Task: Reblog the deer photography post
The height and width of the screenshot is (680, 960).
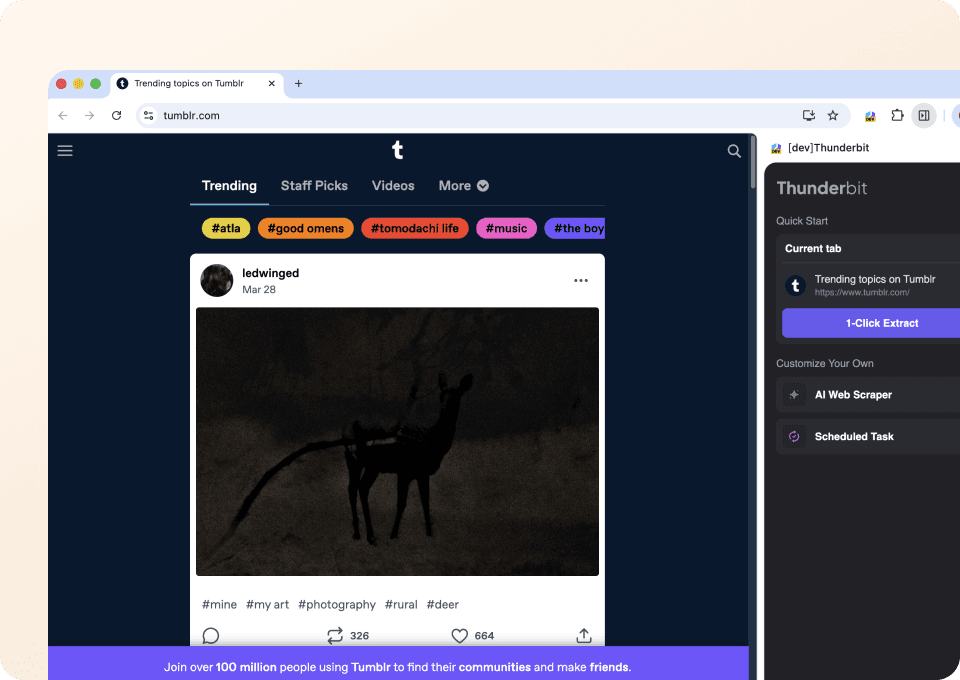Action: click(x=333, y=635)
